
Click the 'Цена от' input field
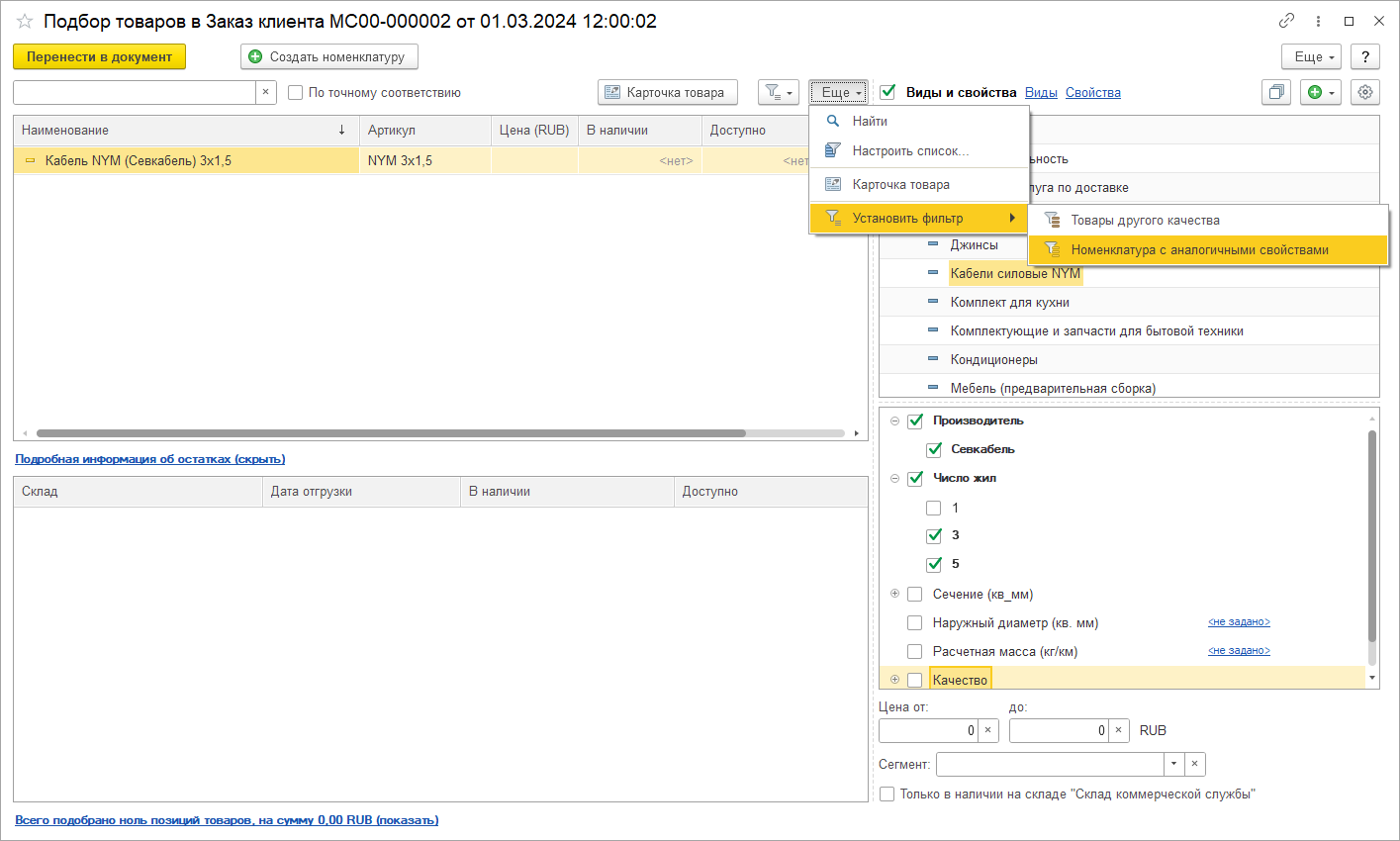click(928, 730)
